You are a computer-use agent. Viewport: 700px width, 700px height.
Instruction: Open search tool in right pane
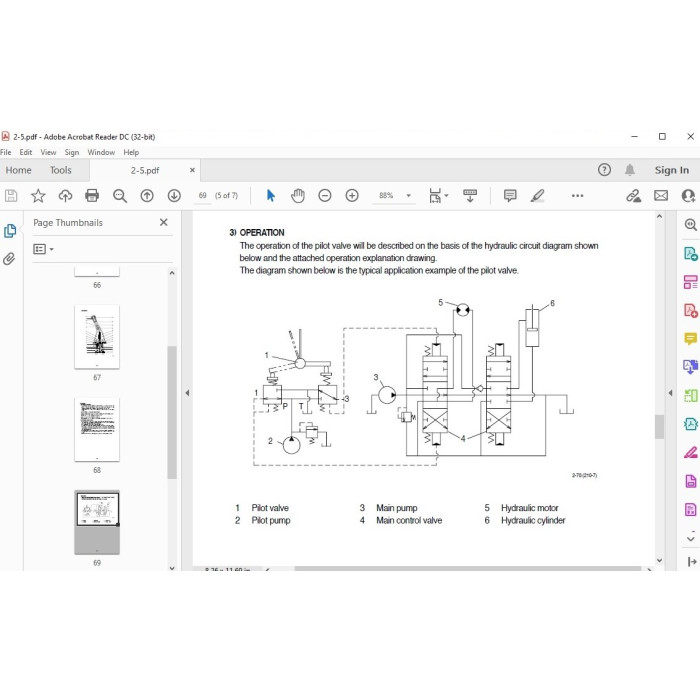click(690, 225)
